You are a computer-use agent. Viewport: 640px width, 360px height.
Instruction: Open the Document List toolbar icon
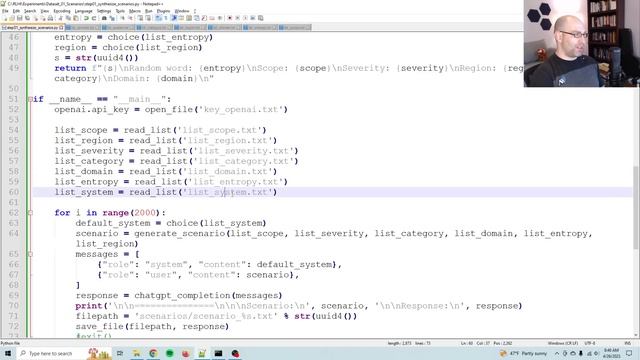(197, 18)
